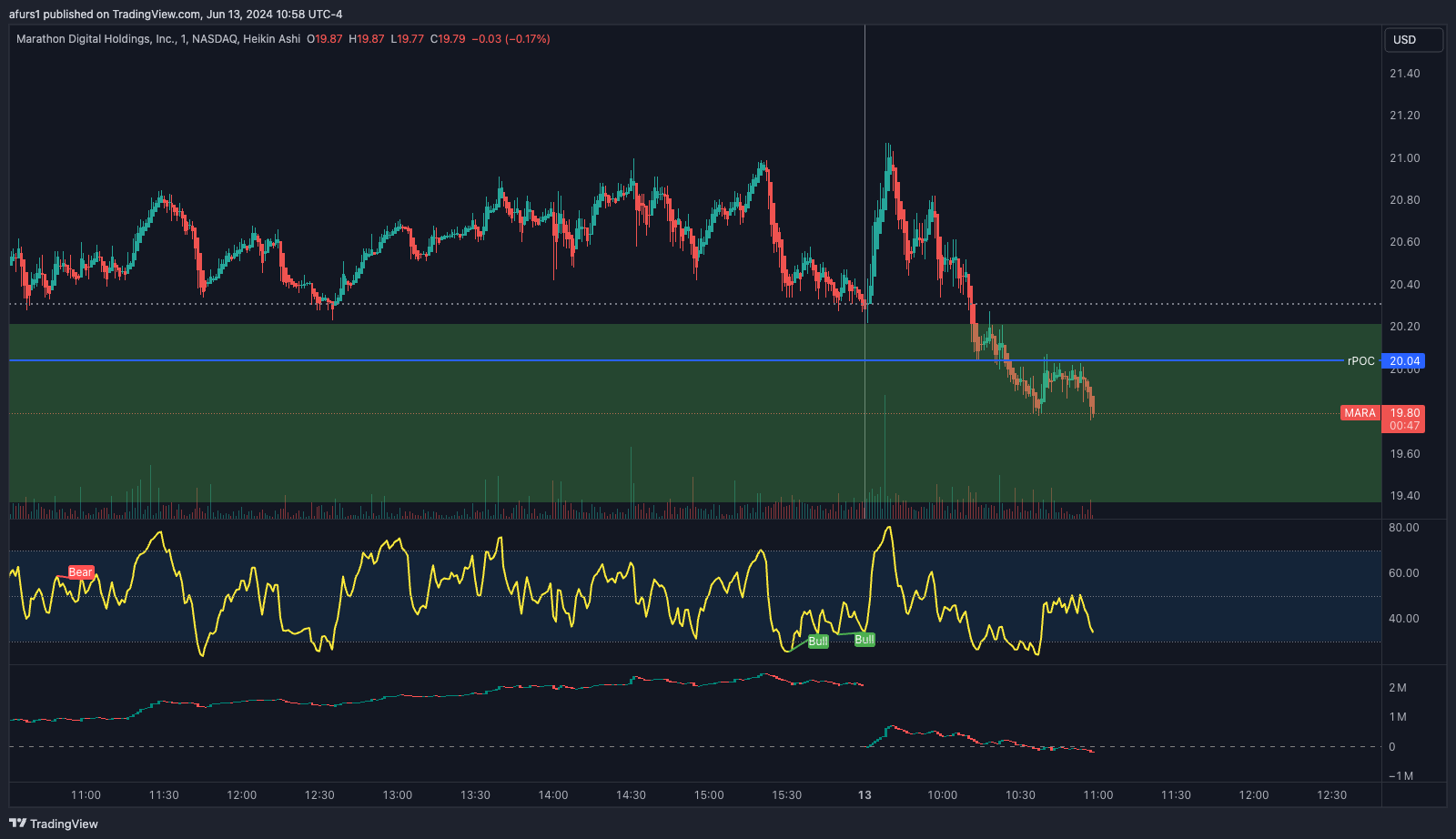Click the 15:30 time axis label
1456x839 pixels.
(786, 795)
